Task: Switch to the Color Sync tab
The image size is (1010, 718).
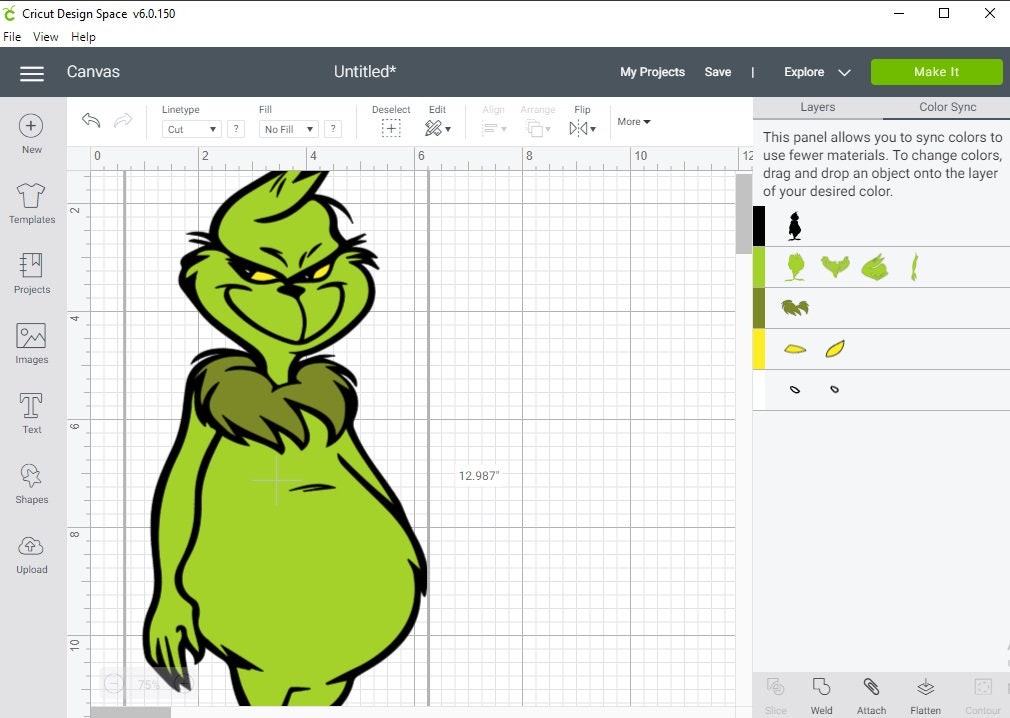Action: pyautogui.click(x=947, y=108)
